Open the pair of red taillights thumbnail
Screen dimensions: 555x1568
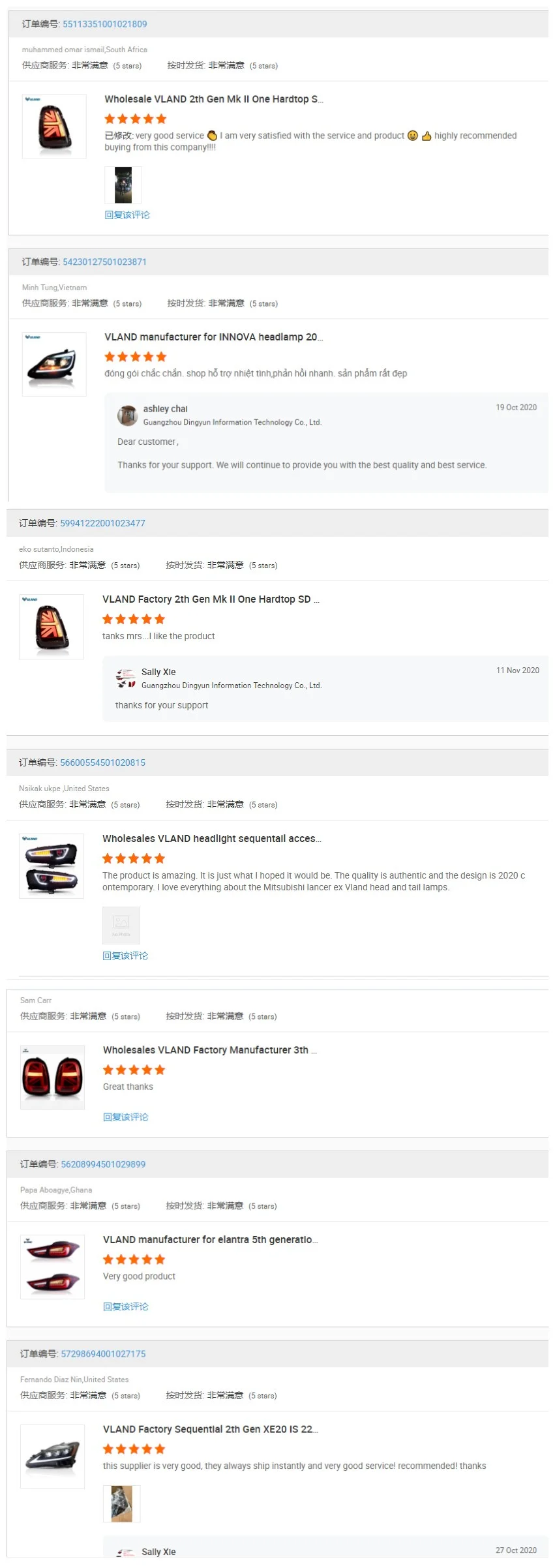pyautogui.click(x=53, y=1078)
